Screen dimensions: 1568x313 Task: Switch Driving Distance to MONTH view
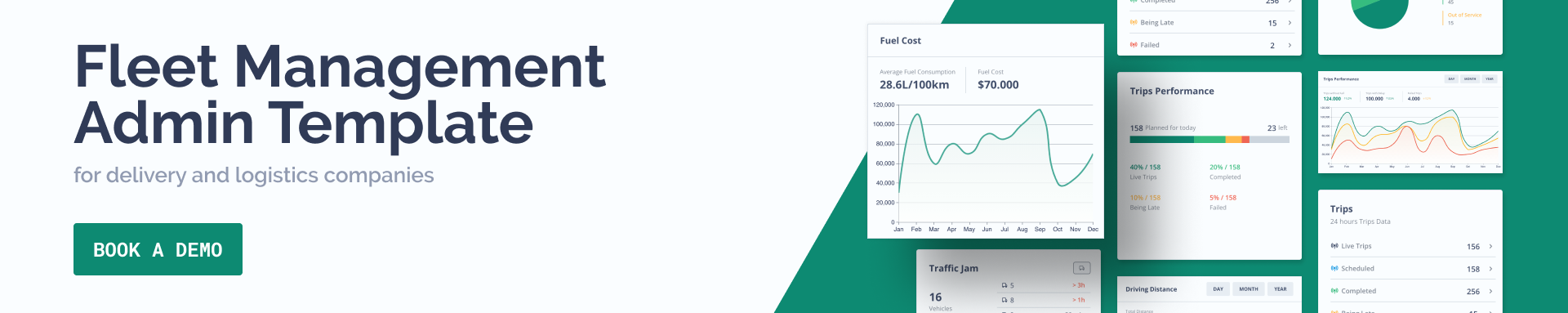1249,289
